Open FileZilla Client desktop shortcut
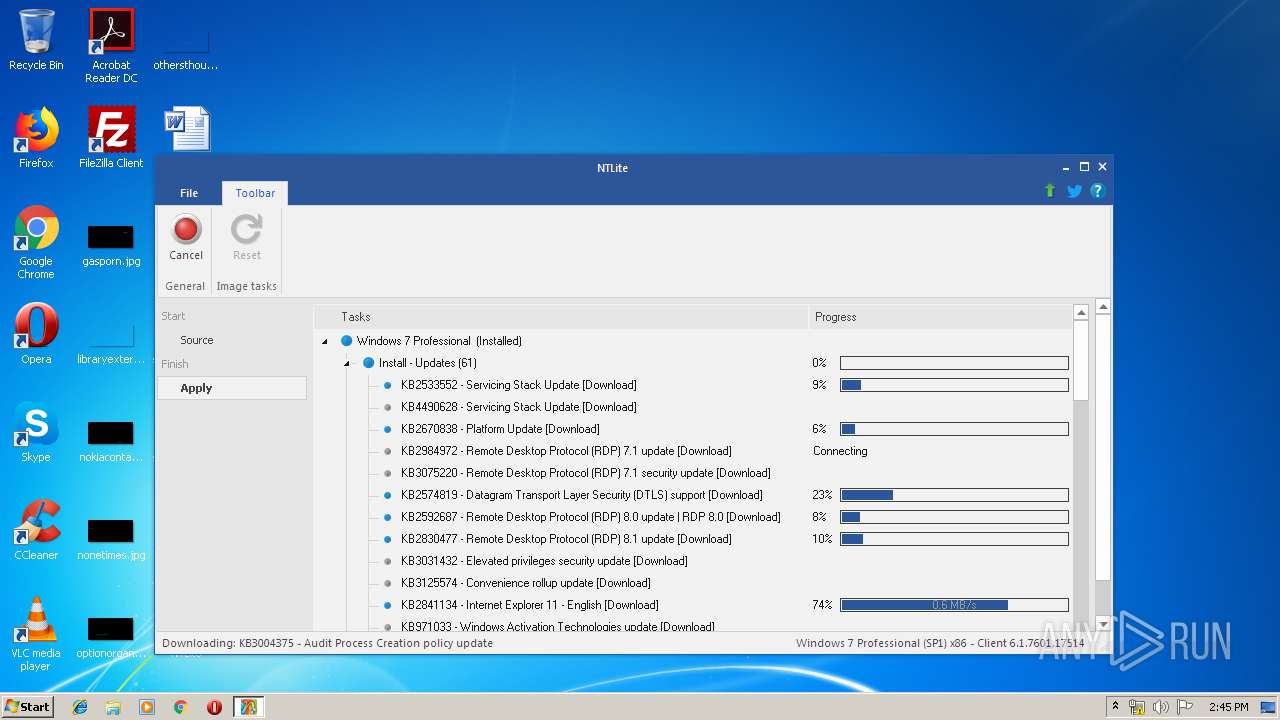Image resolution: width=1280 pixels, height=720 pixels. pos(111,138)
